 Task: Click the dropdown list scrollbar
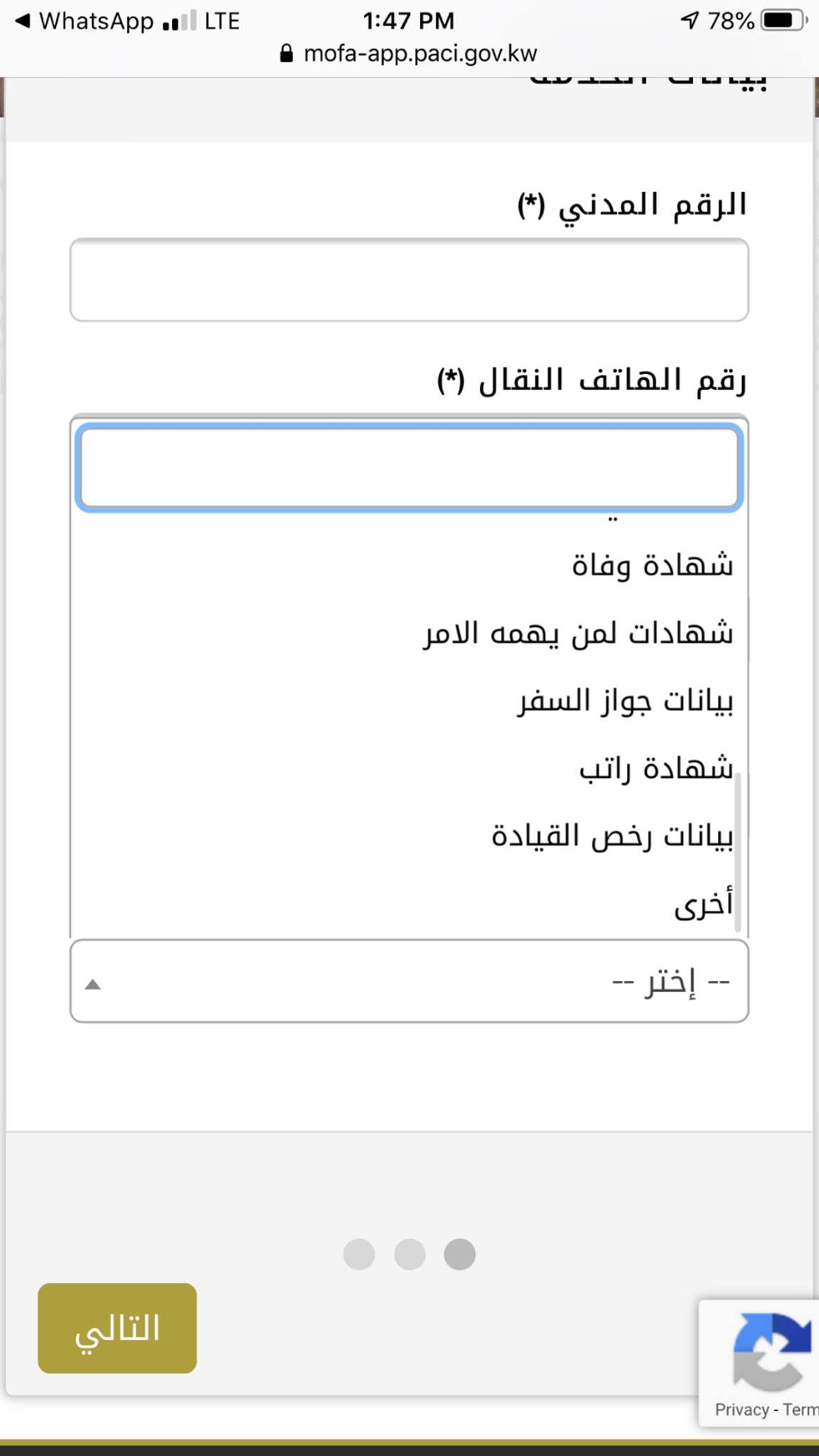pos(737,852)
